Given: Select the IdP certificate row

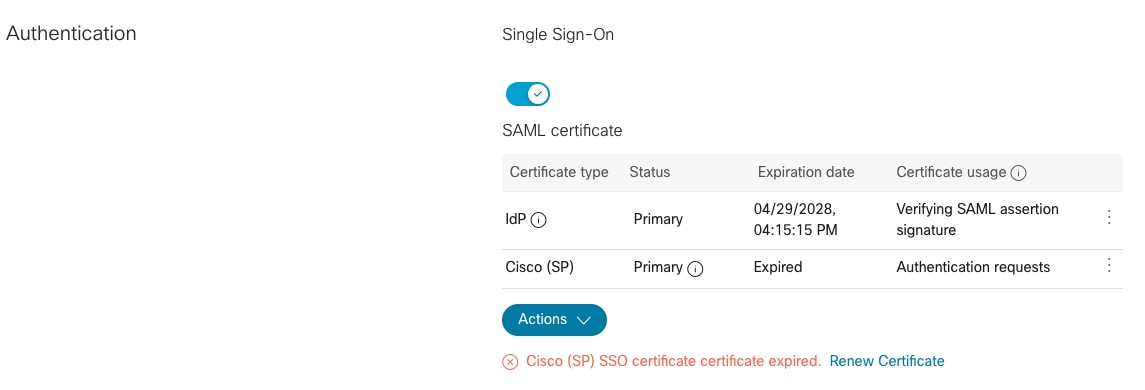Looking at the screenshot, I should pyautogui.click(x=812, y=220).
